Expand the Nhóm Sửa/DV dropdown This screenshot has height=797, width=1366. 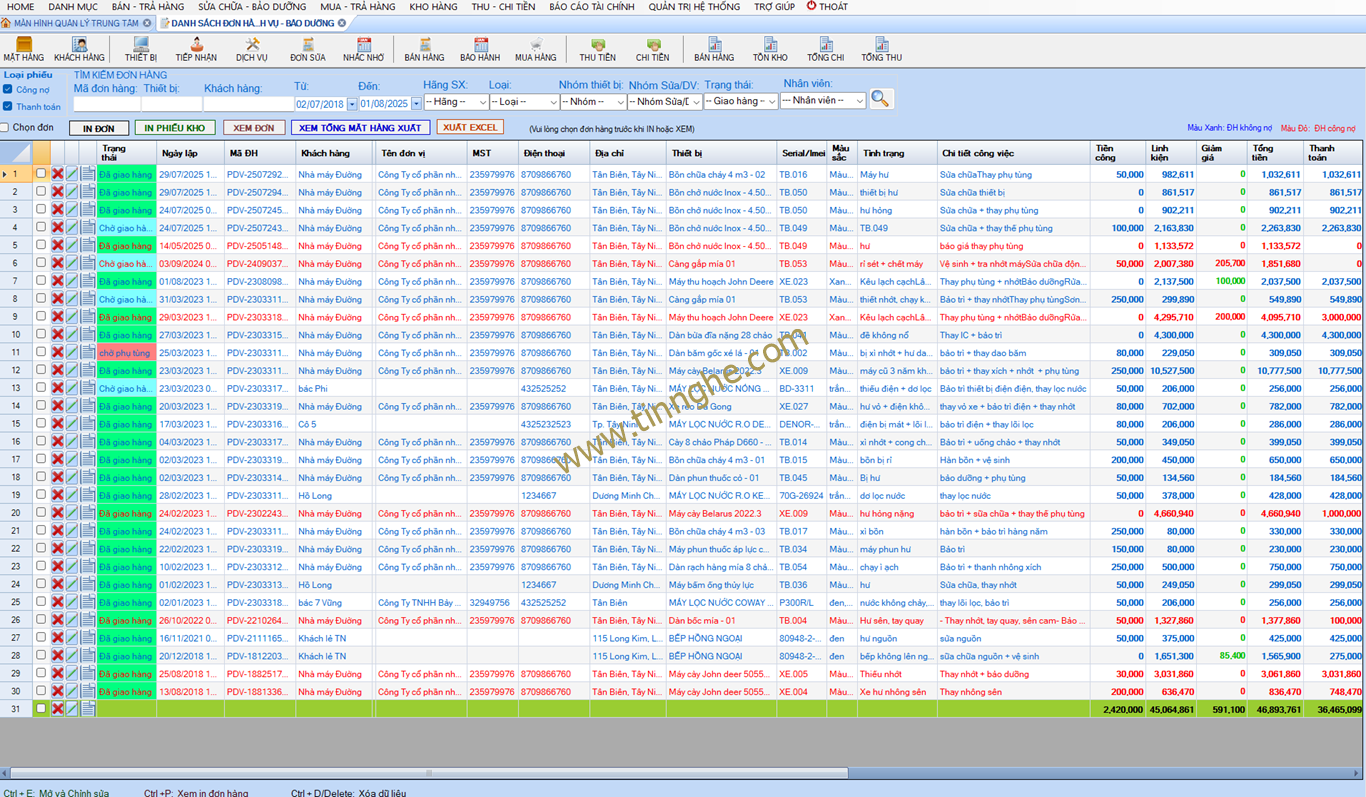[x=665, y=101]
